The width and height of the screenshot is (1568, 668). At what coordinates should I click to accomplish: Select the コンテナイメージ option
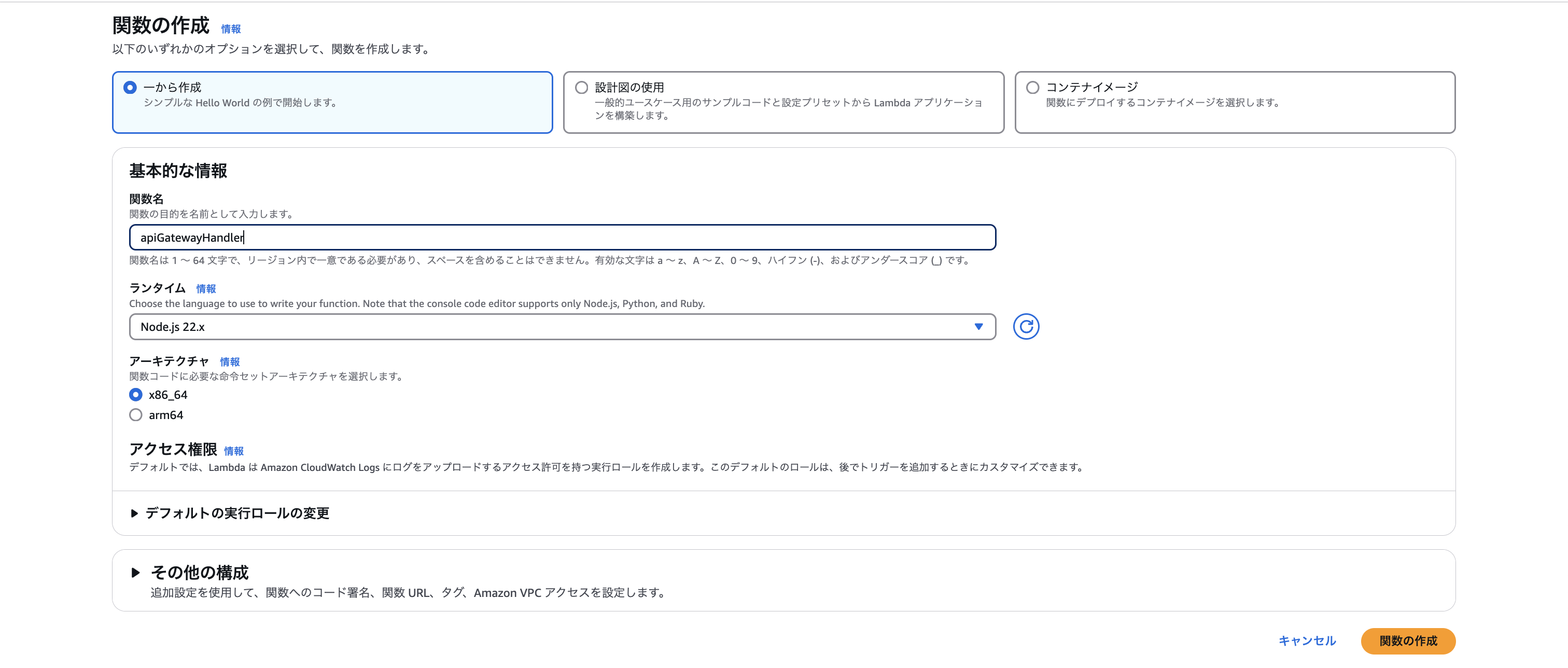tap(1032, 87)
